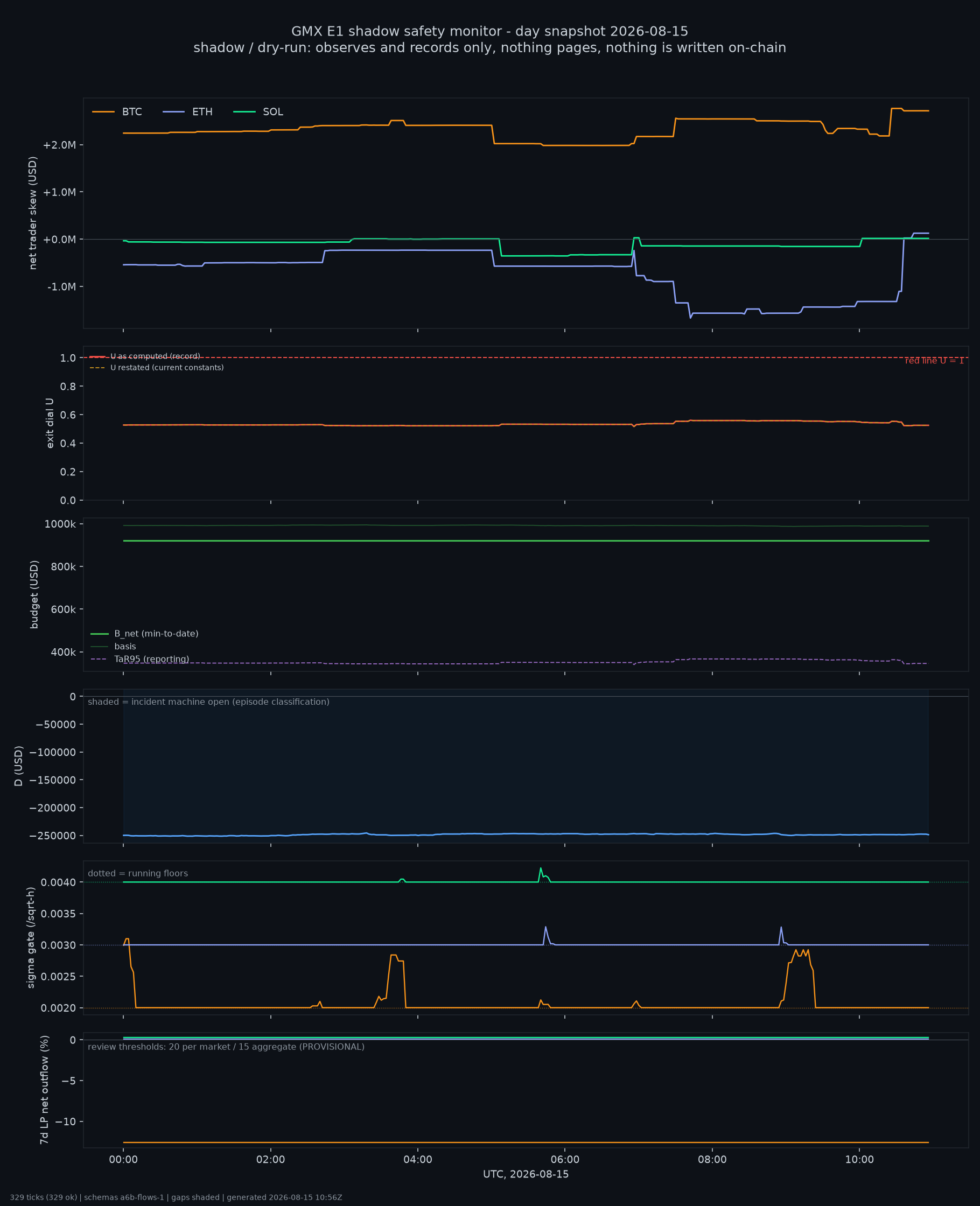Click the footer starting "329 ticks (329 ok)"
Screen dimensions: 980x1206
point(176,1197)
